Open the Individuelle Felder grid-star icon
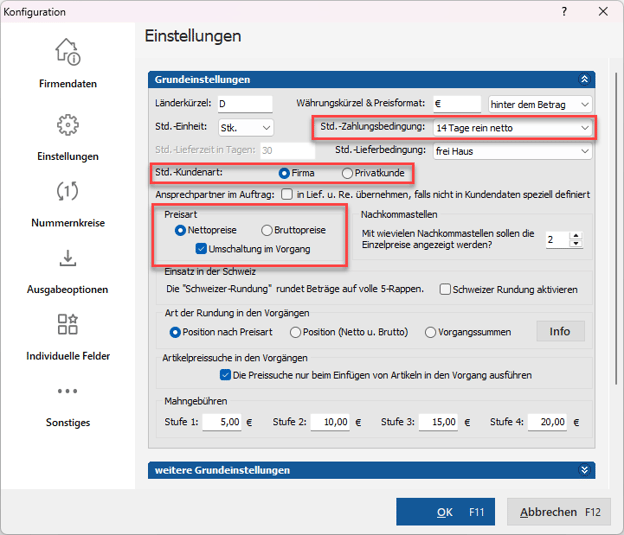The image size is (624, 535). click(68, 324)
